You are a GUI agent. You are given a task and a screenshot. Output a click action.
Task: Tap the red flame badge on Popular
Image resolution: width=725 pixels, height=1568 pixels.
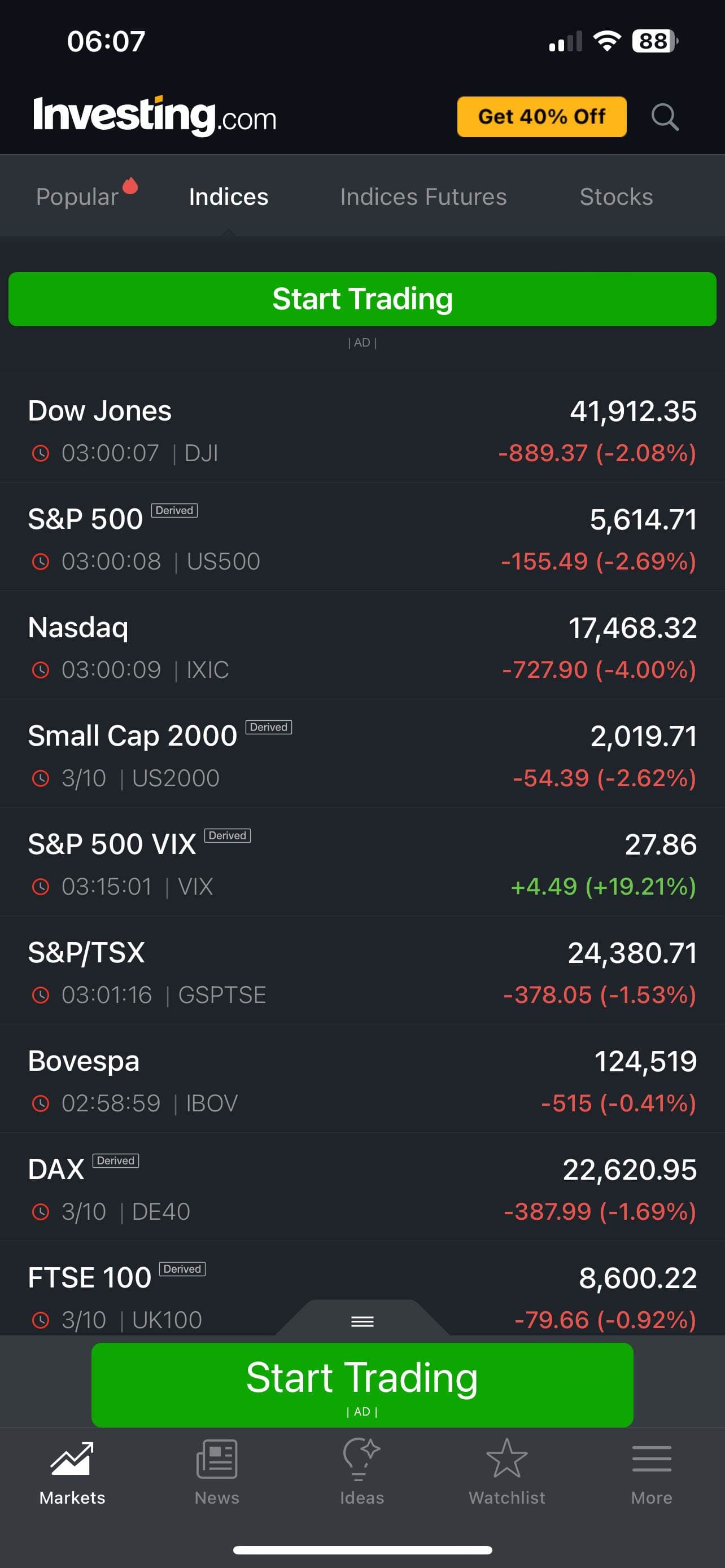[130, 185]
